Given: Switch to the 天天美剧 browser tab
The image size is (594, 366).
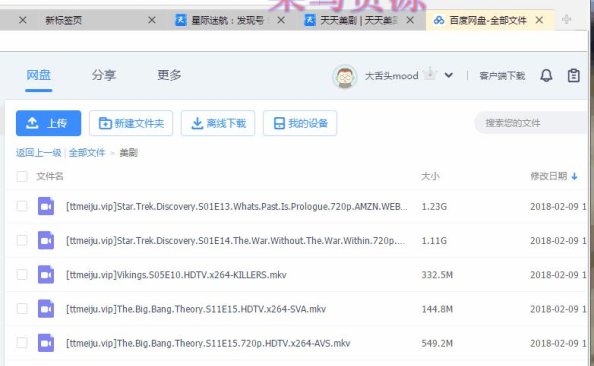Looking at the screenshot, I should 358,20.
